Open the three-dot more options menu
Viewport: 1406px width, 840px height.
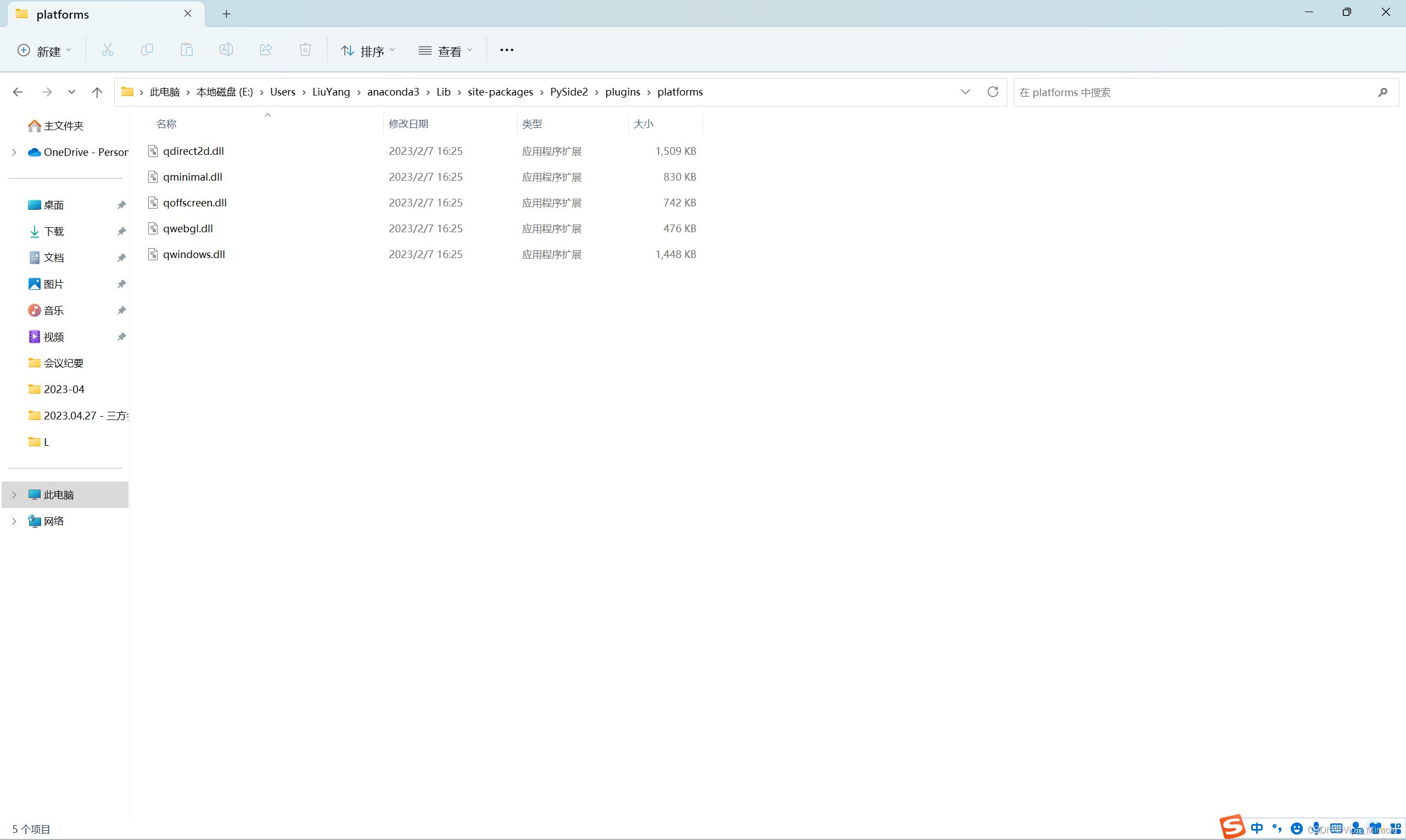pyautogui.click(x=507, y=50)
